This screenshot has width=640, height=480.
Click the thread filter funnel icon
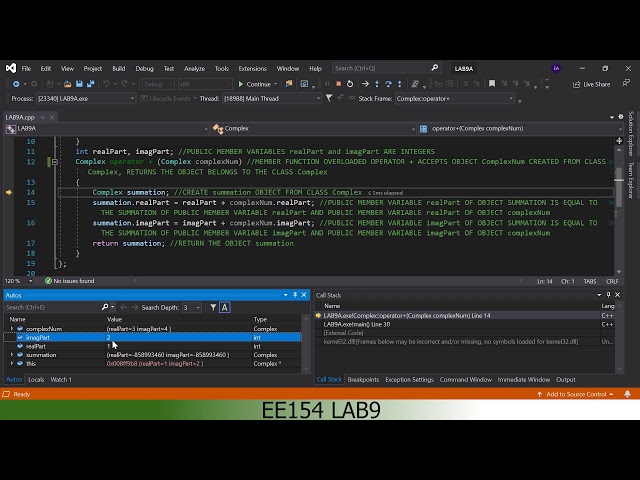(329, 98)
